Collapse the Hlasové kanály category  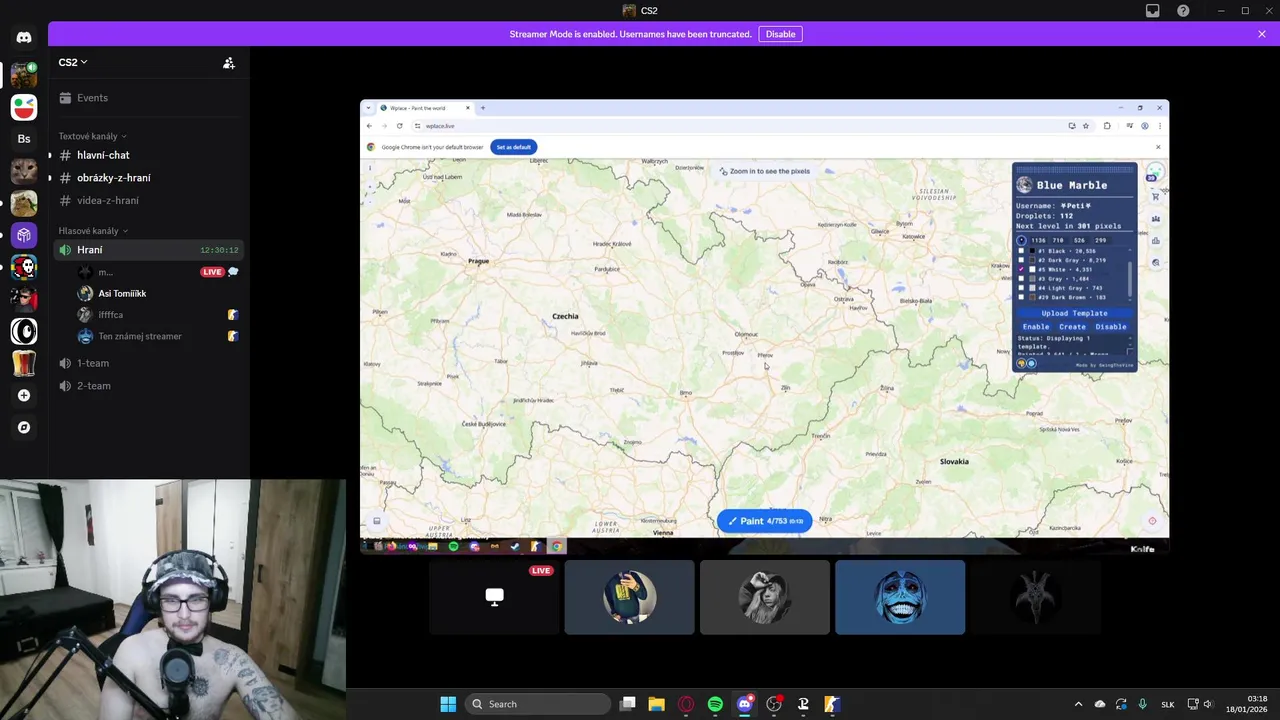(x=93, y=231)
